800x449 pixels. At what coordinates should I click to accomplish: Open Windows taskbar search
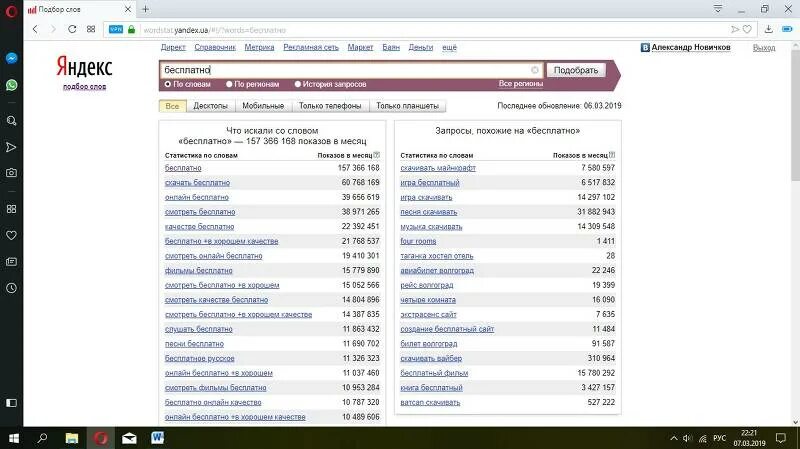point(42,438)
